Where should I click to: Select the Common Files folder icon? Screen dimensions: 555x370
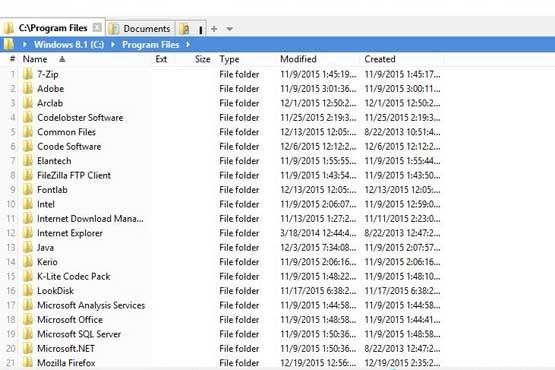pos(28,132)
